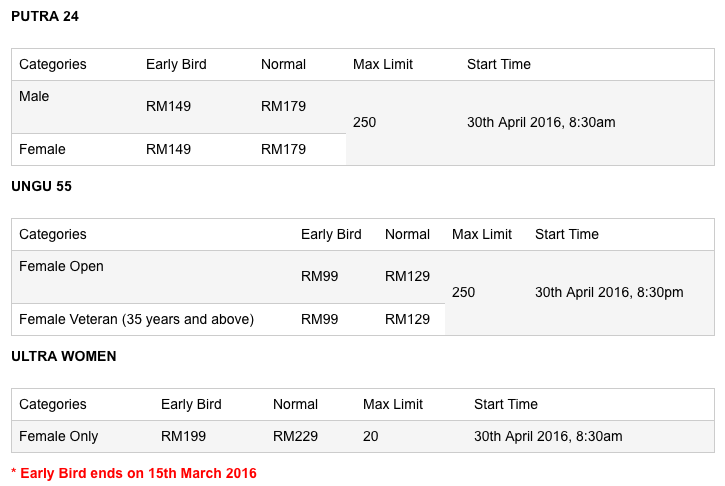The image size is (725, 486).
Task: Click the Female row in PUTRA 24 table
Action: pyautogui.click(x=179, y=149)
